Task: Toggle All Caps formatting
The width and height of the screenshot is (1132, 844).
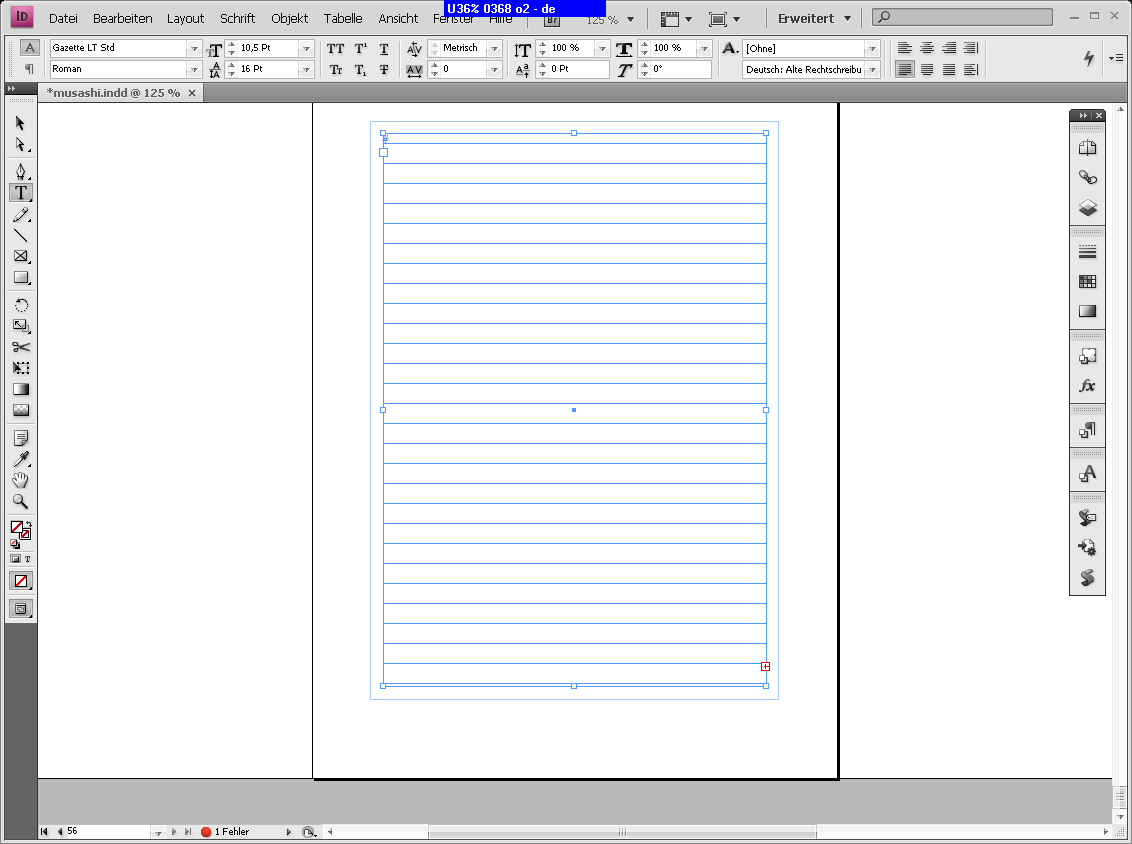Action: click(336, 48)
